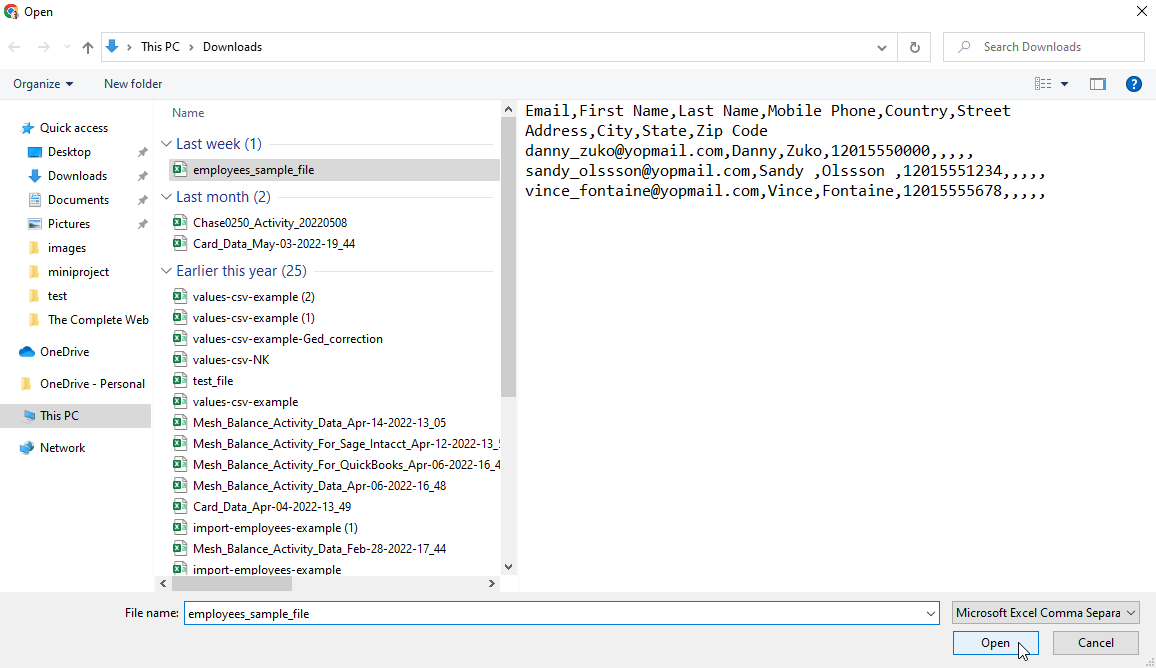Viewport: 1156px width, 668px height.
Task: Click Excel icon beside employees_sample_file
Action: coord(180,170)
